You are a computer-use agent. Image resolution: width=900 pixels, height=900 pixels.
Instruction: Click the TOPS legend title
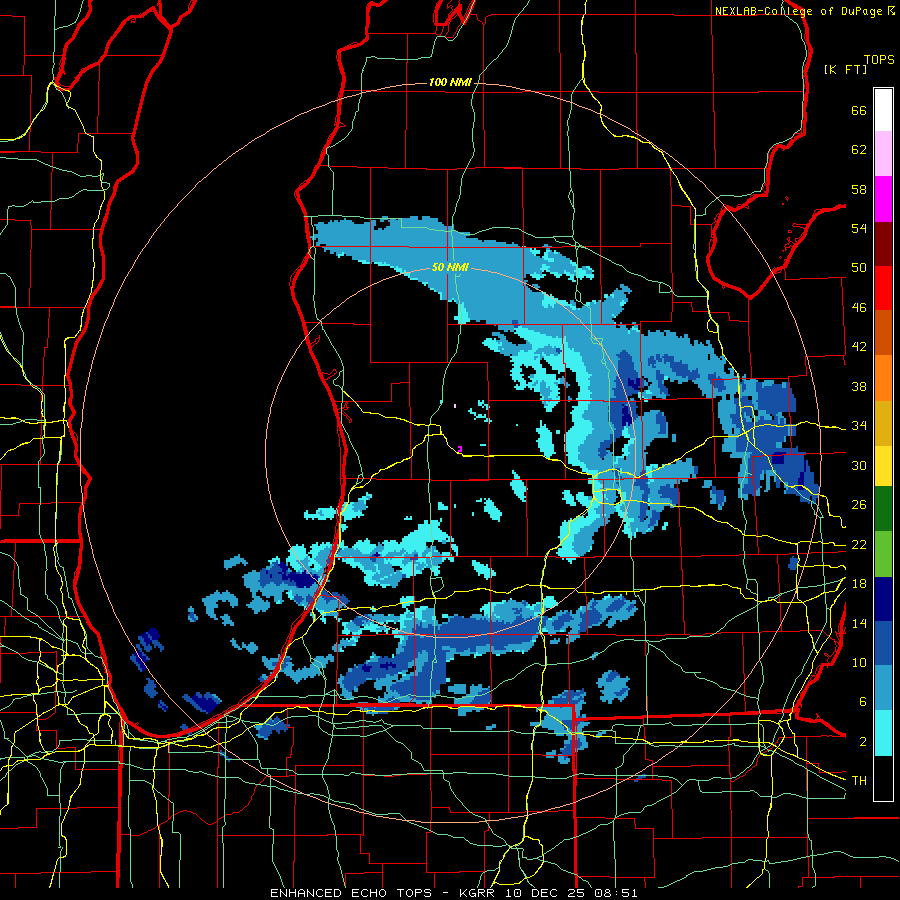[879, 60]
